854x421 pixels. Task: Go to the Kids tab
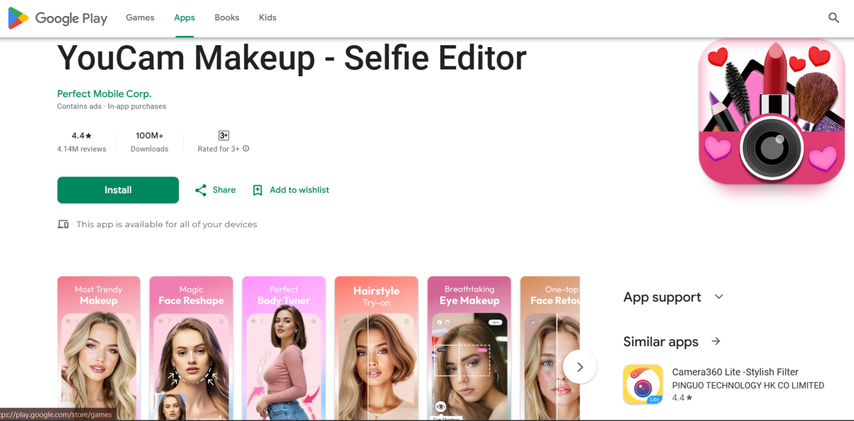(267, 17)
